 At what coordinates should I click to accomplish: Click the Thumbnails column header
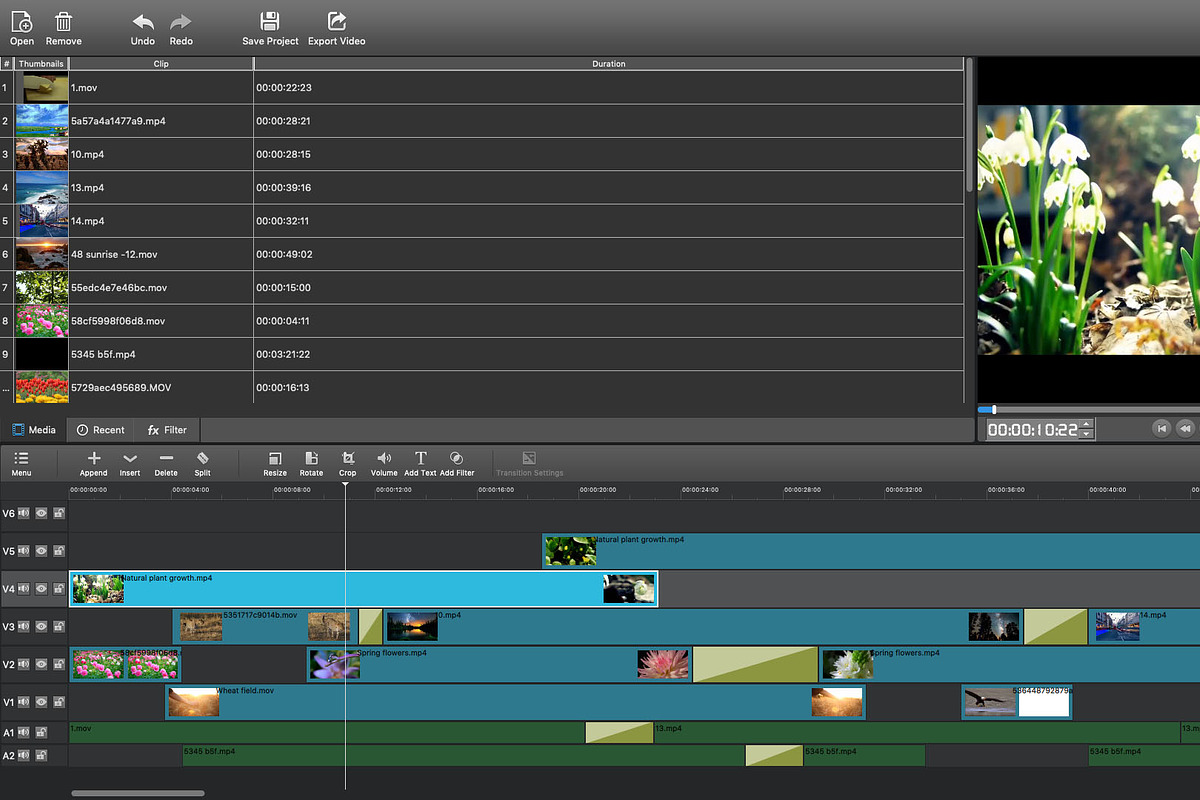coord(41,64)
